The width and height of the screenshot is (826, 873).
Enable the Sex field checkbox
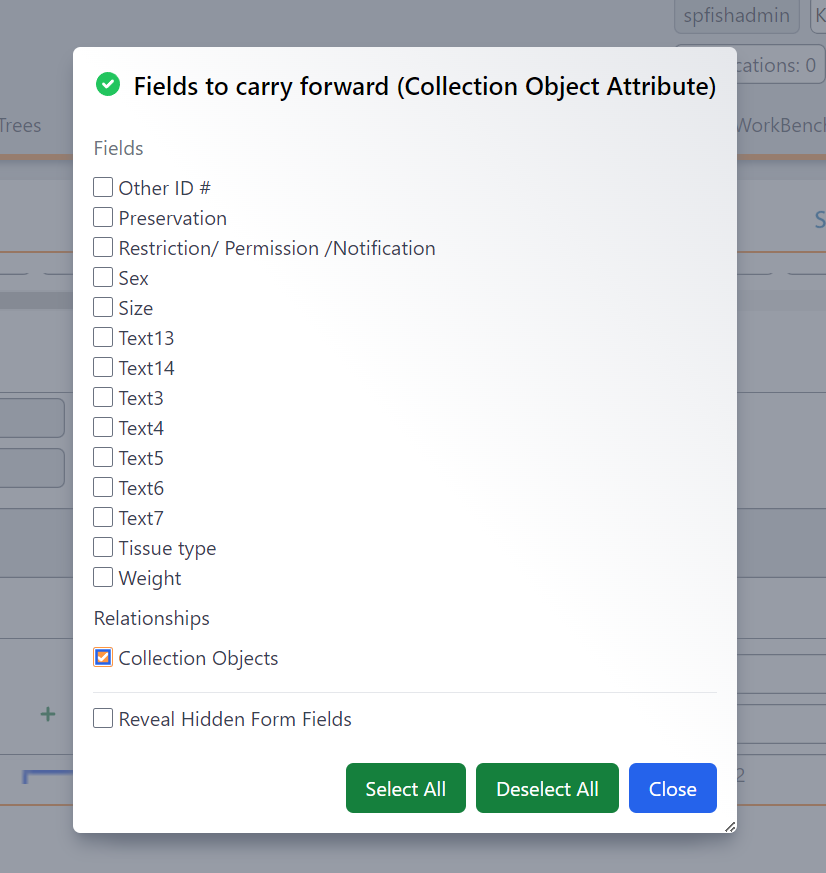[x=102, y=277]
